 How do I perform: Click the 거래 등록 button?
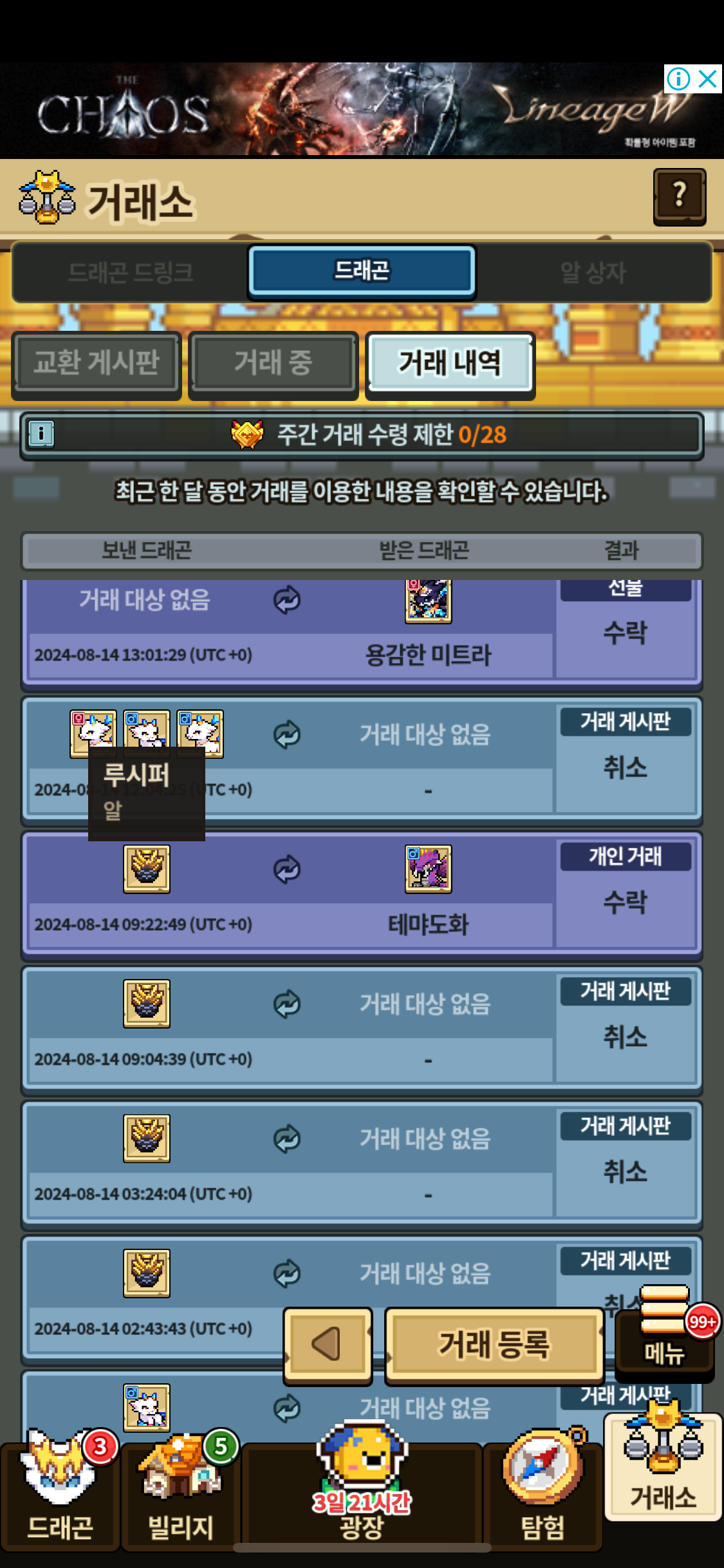(x=494, y=1345)
